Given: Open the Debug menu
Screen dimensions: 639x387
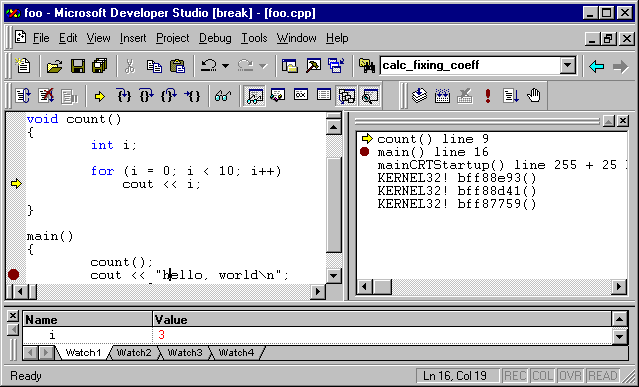Looking at the screenshot, I should coord(215,38).
